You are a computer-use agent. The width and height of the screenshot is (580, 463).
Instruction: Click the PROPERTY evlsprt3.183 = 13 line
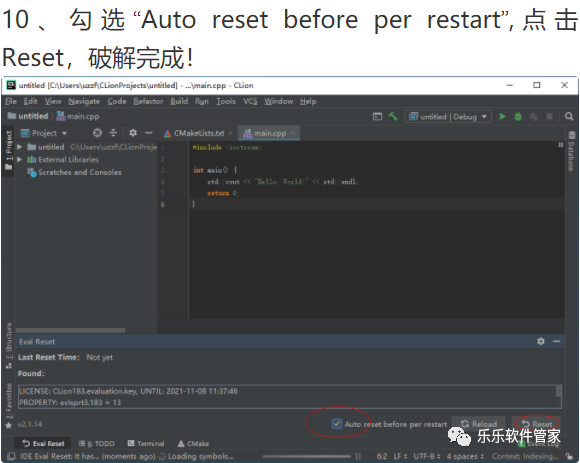click(x=70, y=402)
